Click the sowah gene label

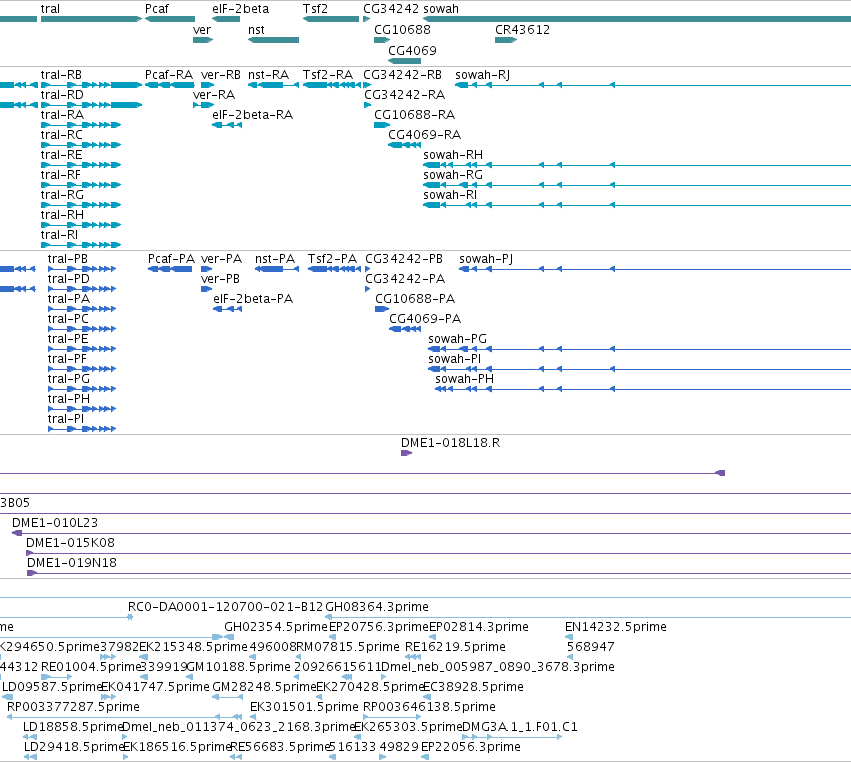pyautogui.click(x=441, y=9)
